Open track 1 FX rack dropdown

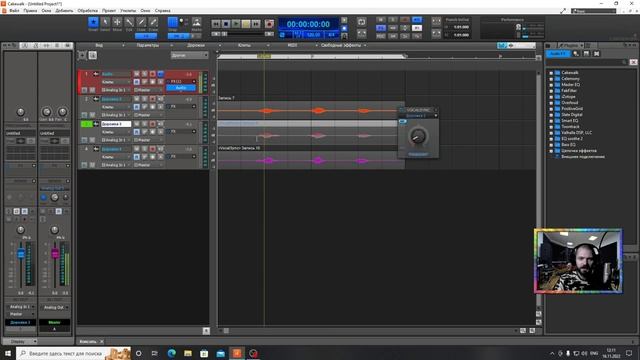pos(194,82)
